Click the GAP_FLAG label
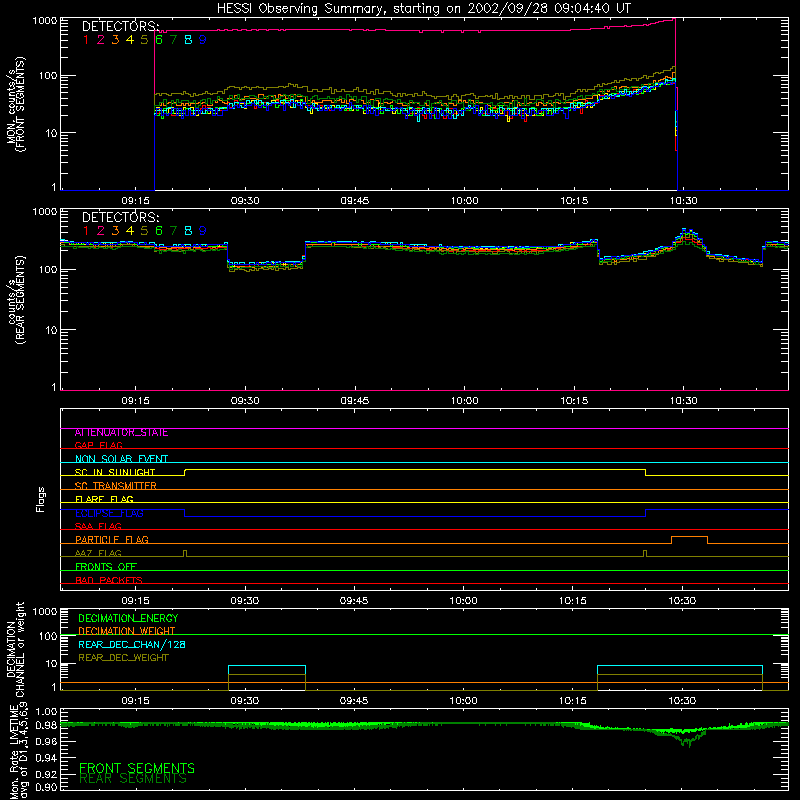 pos(98,446)
